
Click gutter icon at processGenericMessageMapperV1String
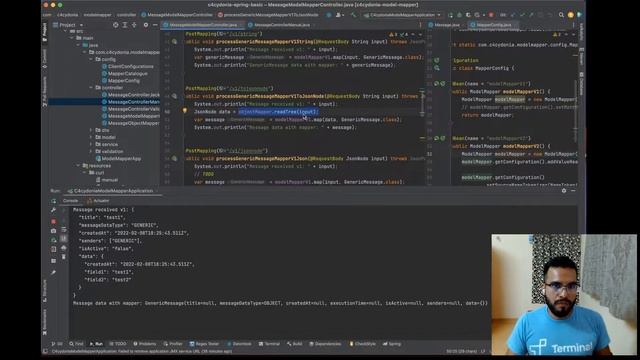coord(174,42)
